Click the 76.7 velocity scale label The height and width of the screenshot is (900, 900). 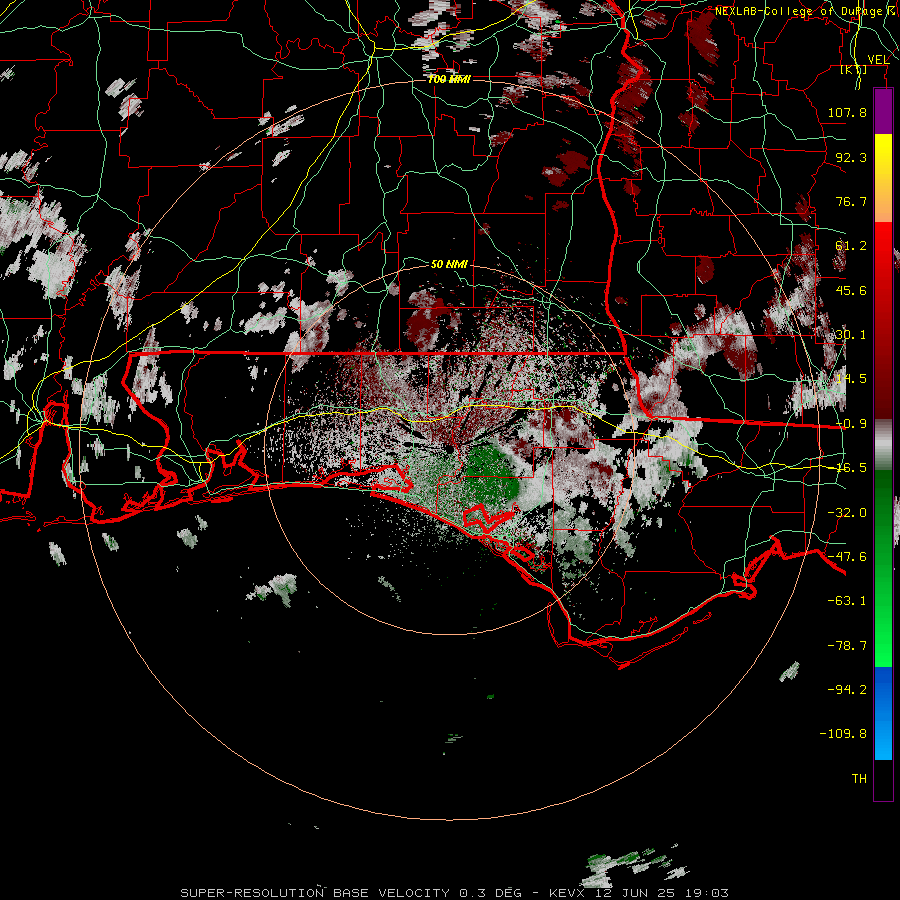851,201
